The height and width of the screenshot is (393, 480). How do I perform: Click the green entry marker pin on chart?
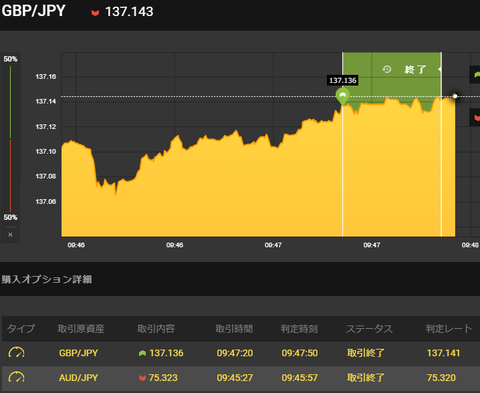pos(343,96)
